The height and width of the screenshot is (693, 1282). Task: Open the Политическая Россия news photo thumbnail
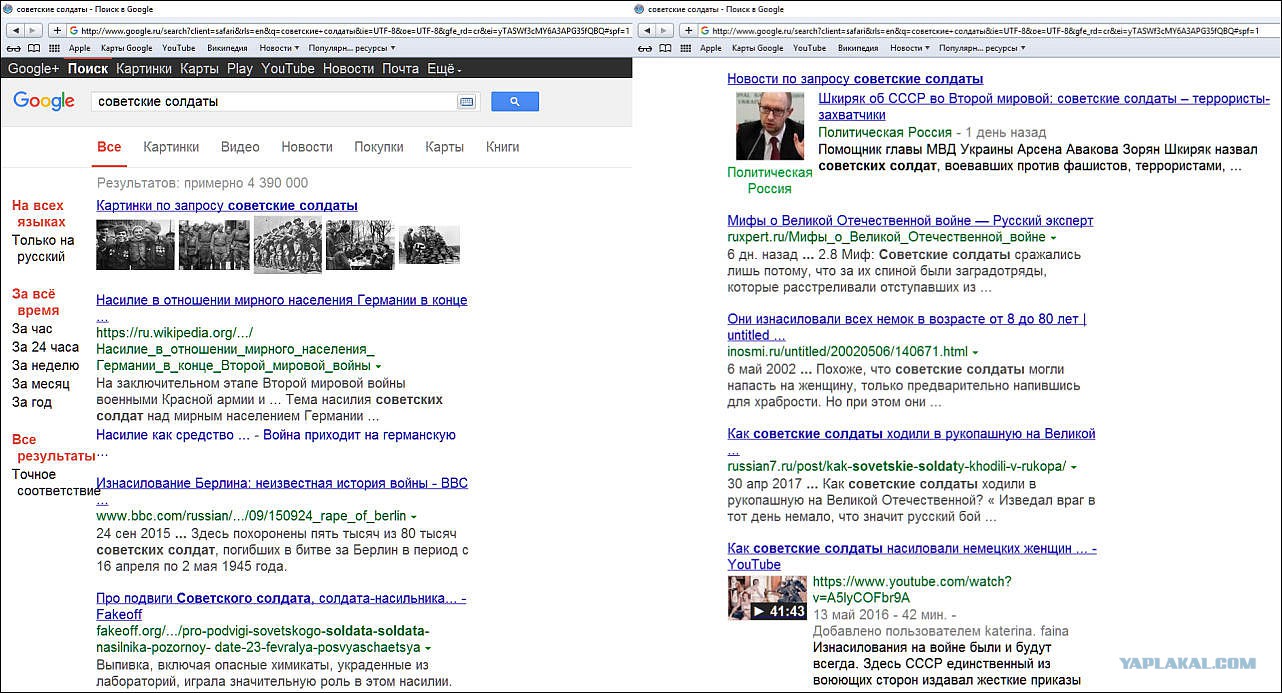770,126
